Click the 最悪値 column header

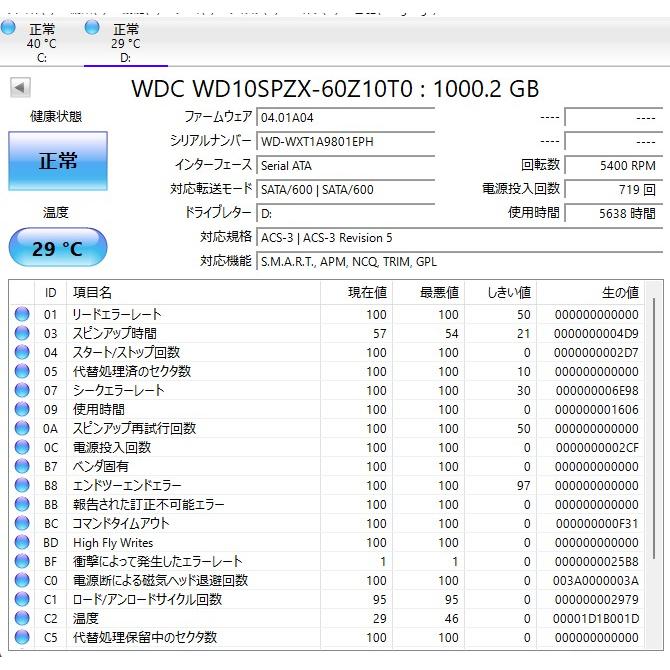(428, 293)
